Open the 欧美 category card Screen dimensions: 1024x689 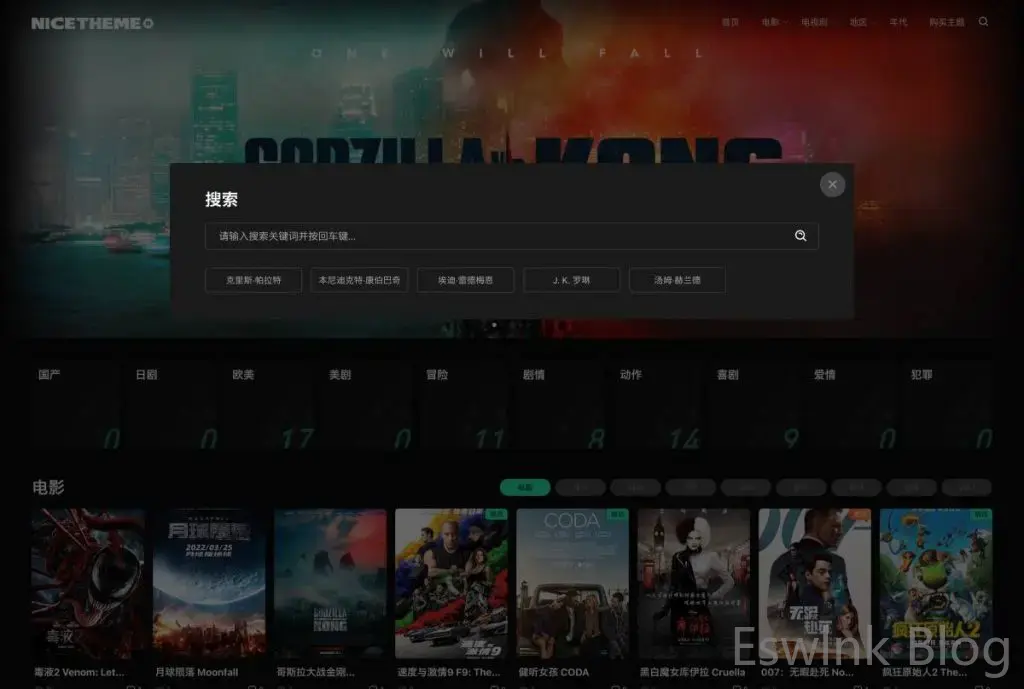tap(271, 406)
